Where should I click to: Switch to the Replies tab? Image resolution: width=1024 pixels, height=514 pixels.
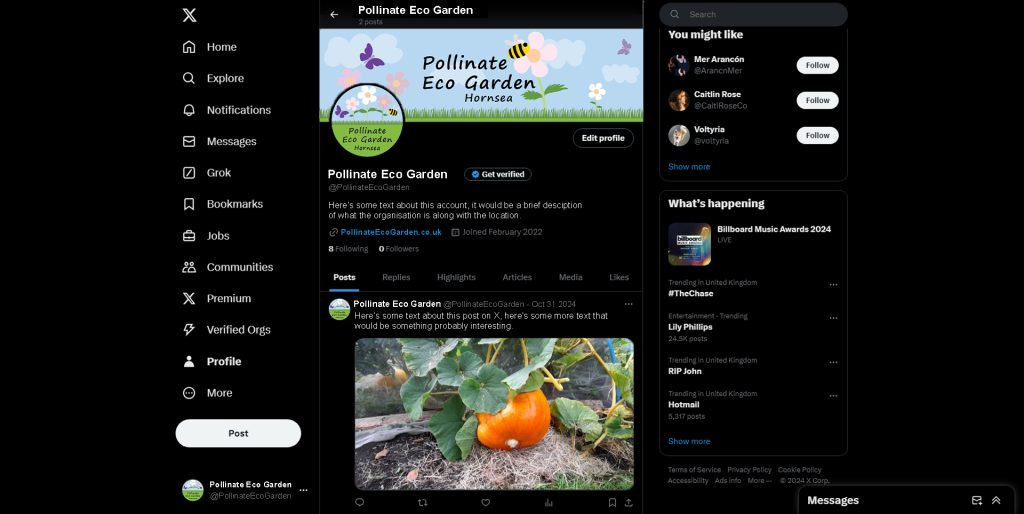[x=396, y=277]
